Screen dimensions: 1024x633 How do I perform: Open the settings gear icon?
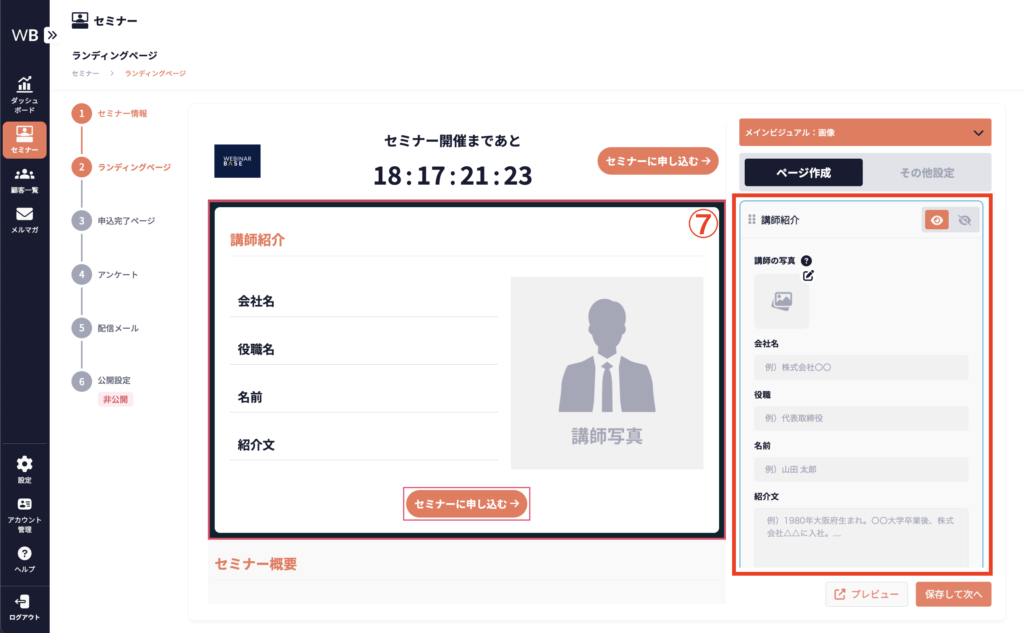click(25, 468)
